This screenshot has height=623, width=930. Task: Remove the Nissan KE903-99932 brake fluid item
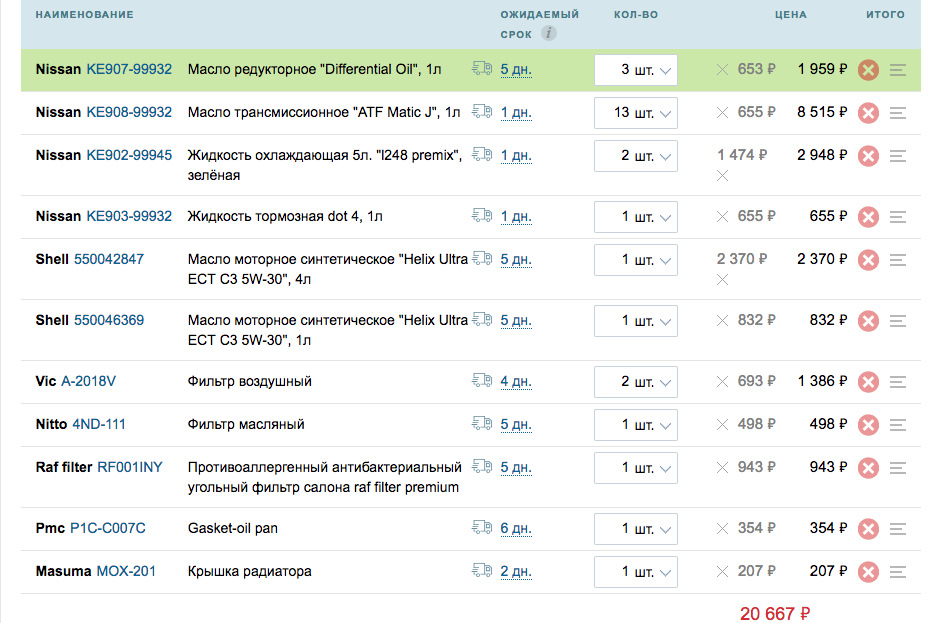(868, 217)
